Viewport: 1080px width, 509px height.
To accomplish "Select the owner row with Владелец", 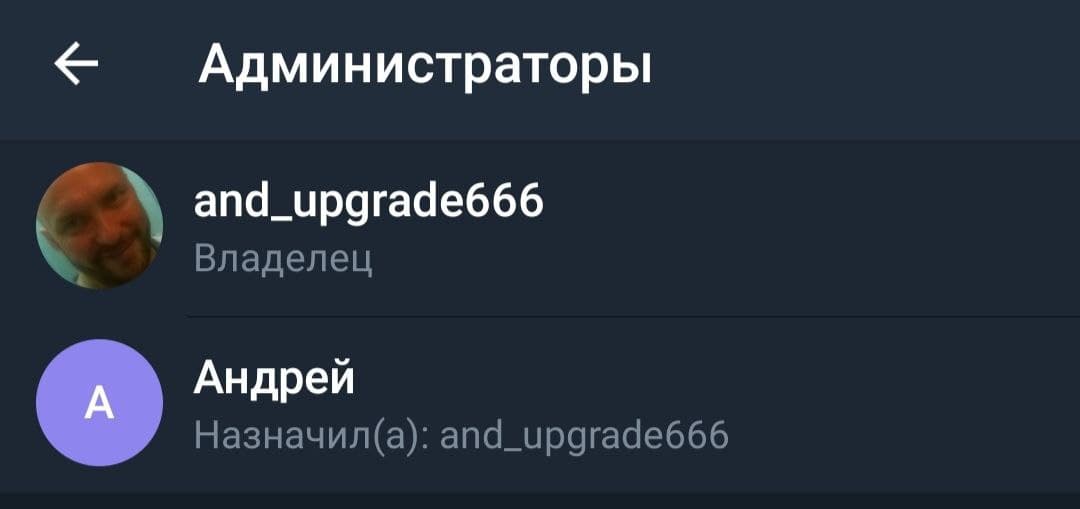I will pyautogui.click(x=540, y=228).
